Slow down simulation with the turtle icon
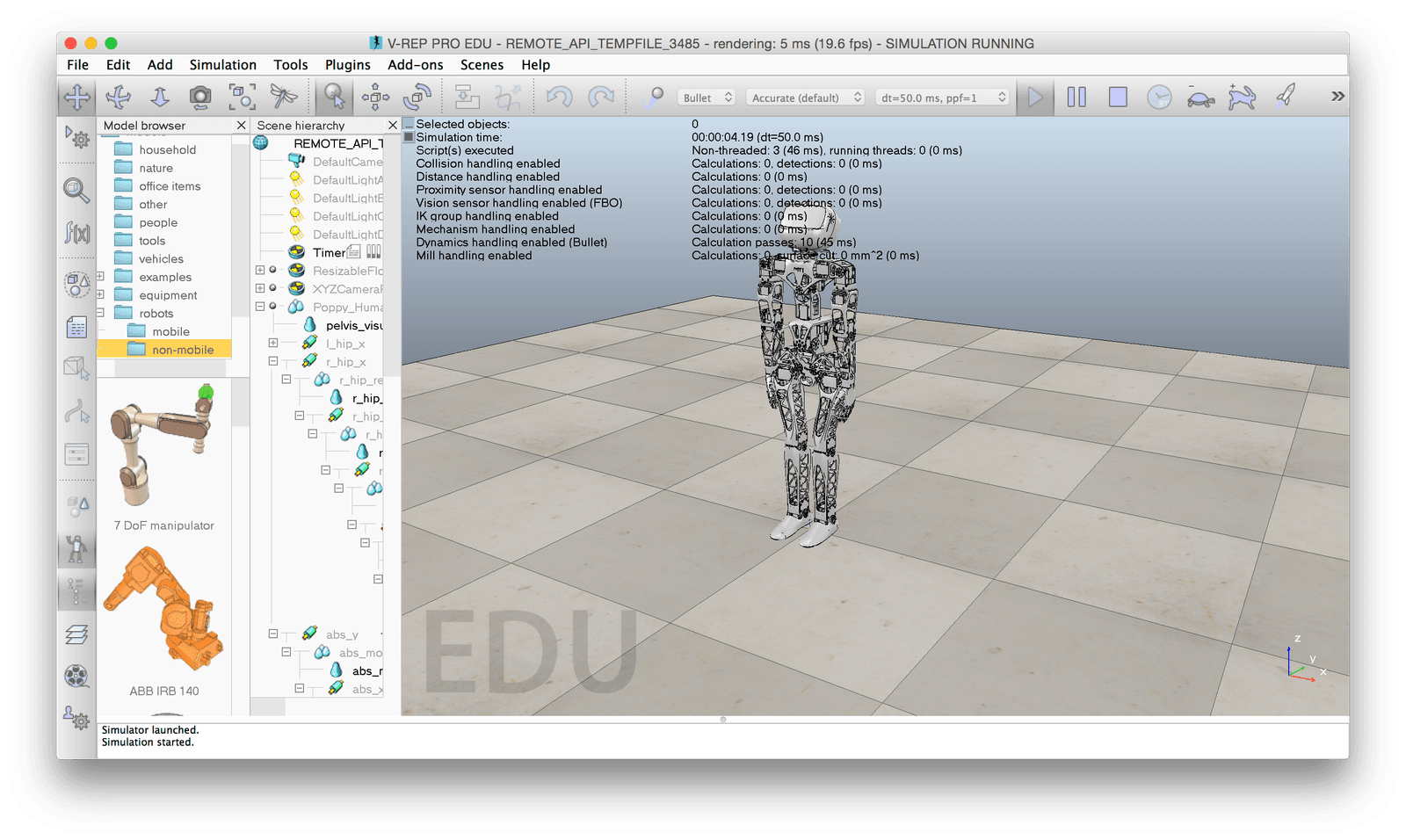 1200,97
